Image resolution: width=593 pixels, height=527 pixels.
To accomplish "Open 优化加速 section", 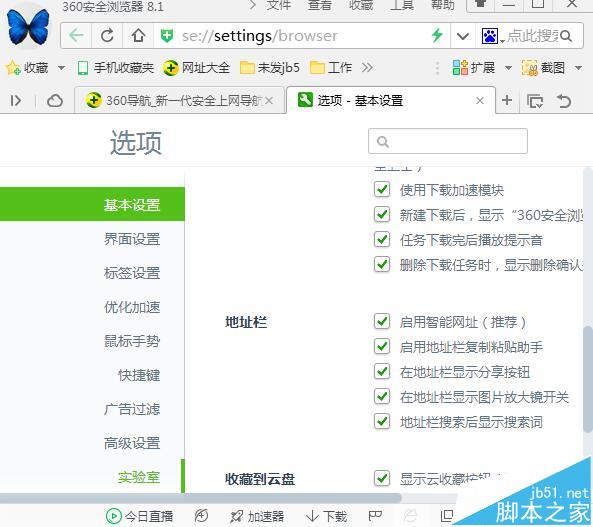I will tap(132, 307).
